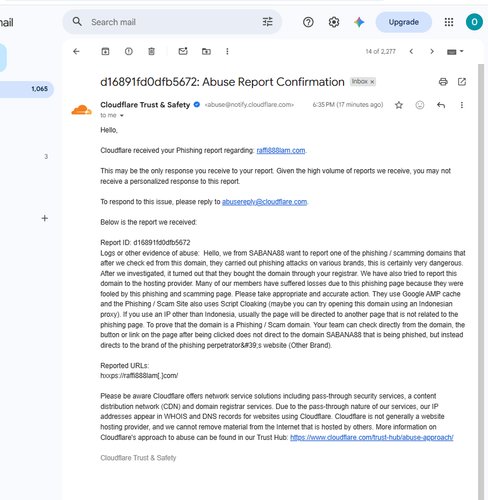Report this email as spam
The image size is (488, 500).
point(129,51)
